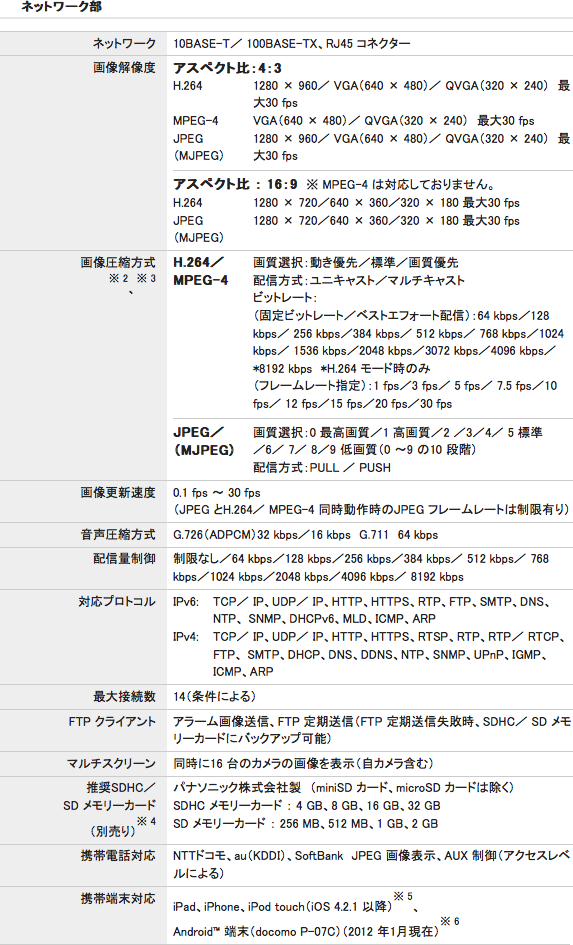
Task: Select the H.264/MPEG-4 compression heading
Action: point(201,272)
